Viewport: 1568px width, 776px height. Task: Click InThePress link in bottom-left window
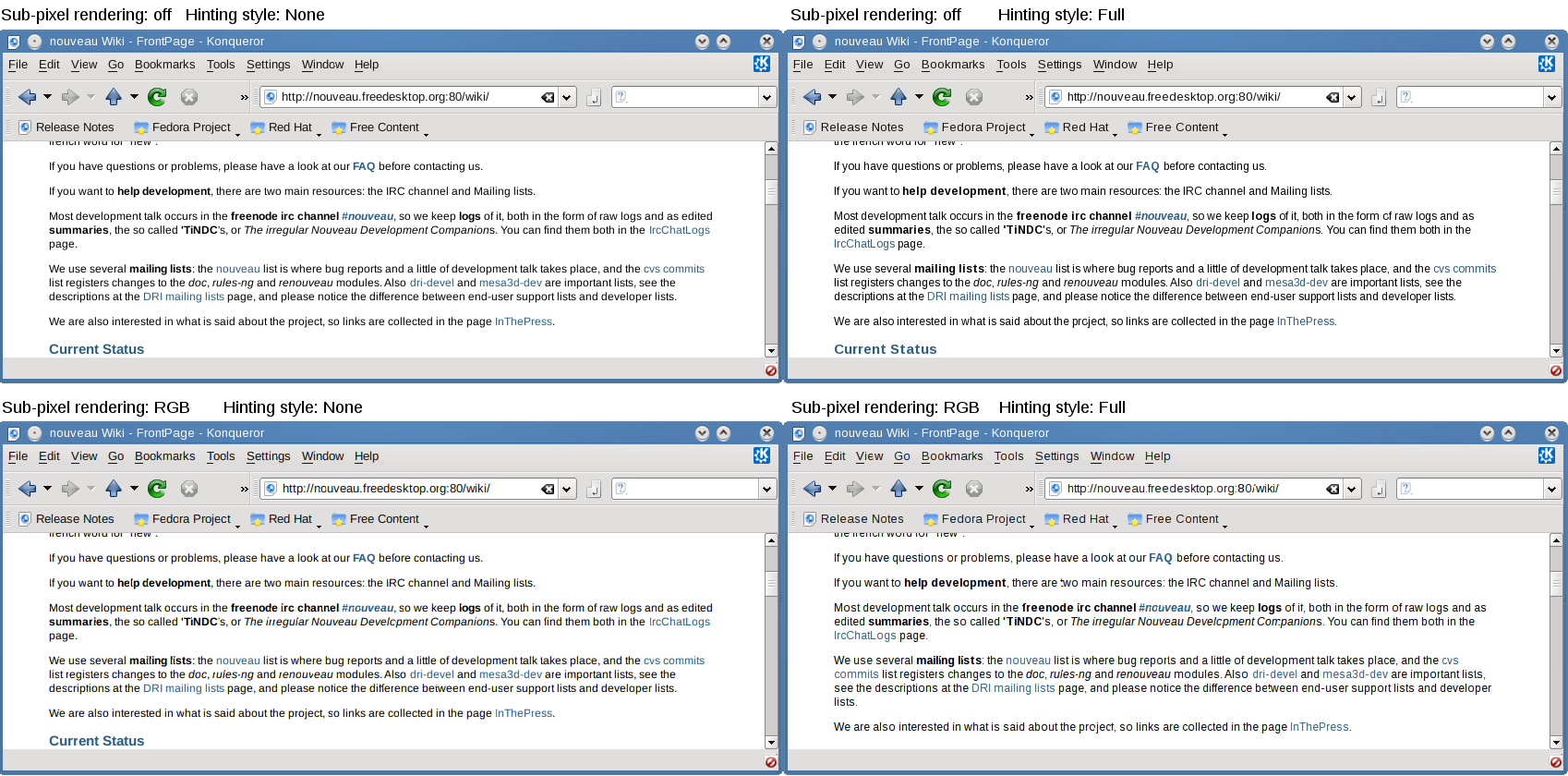pos(524,713)
